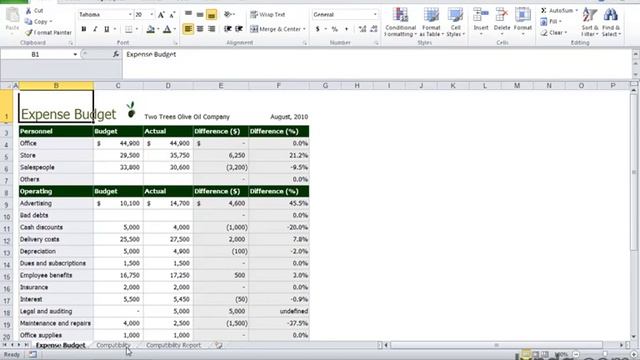Screen dimensions: 640x360
Task: Apply middle vertical alignment
Action: (x=200, y=15)
